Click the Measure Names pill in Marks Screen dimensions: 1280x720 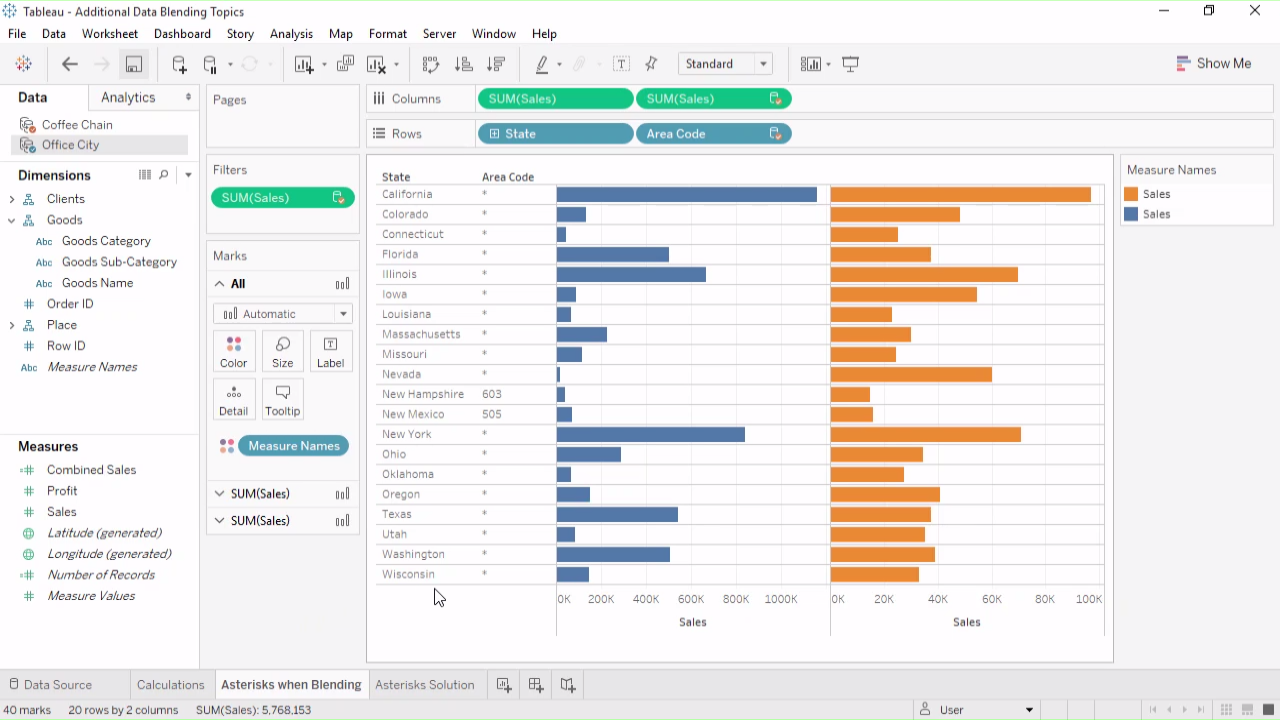(x=293, y=446)
